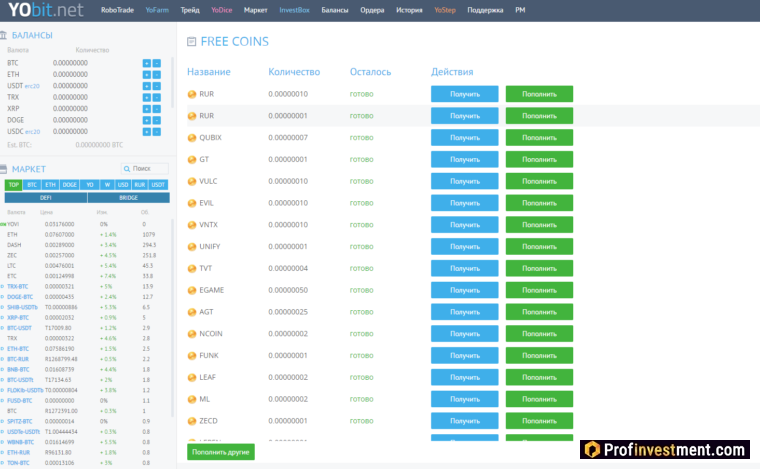
Task: Click the YObit.net logo
Action: pos(43,11)
